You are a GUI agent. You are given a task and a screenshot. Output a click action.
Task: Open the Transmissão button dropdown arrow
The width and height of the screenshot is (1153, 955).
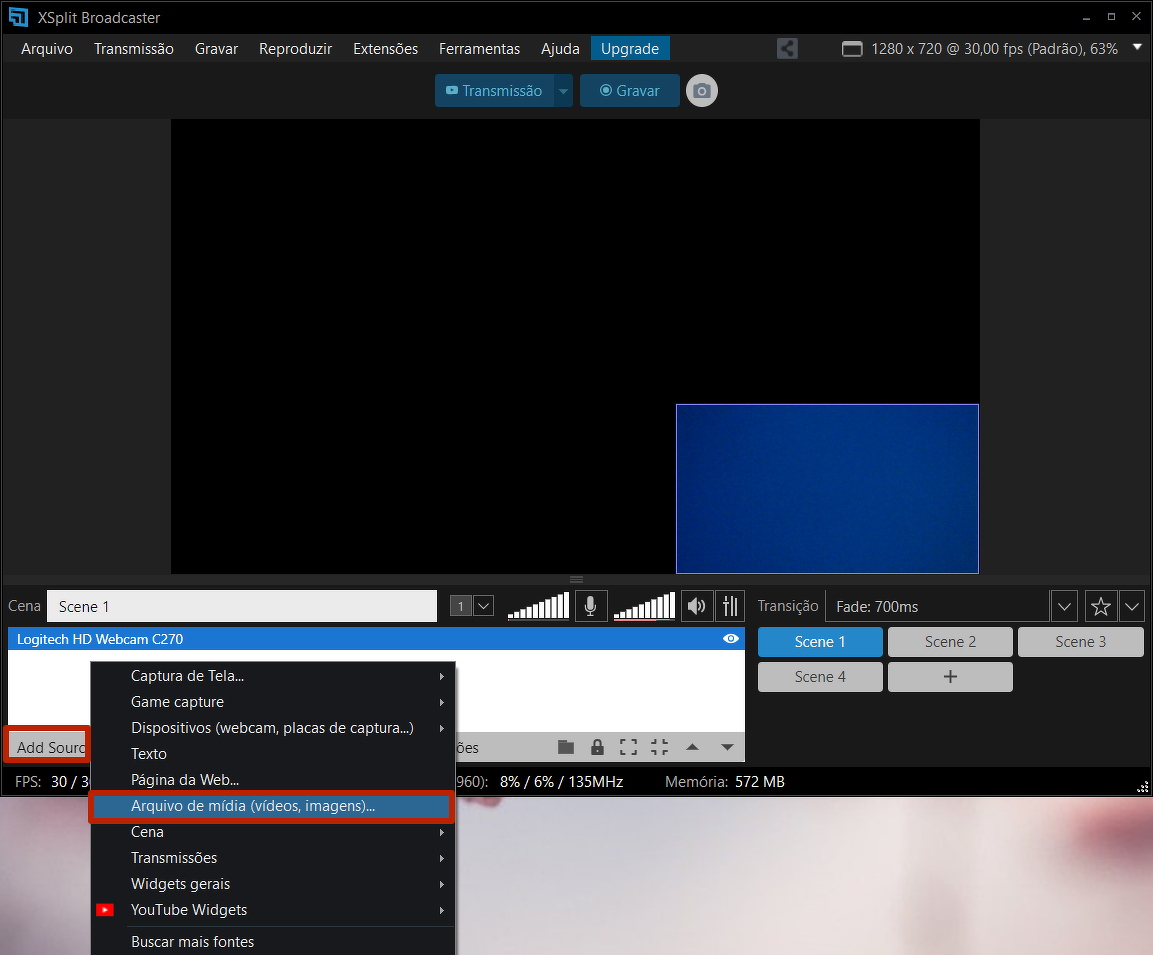[x=564, y=91]
